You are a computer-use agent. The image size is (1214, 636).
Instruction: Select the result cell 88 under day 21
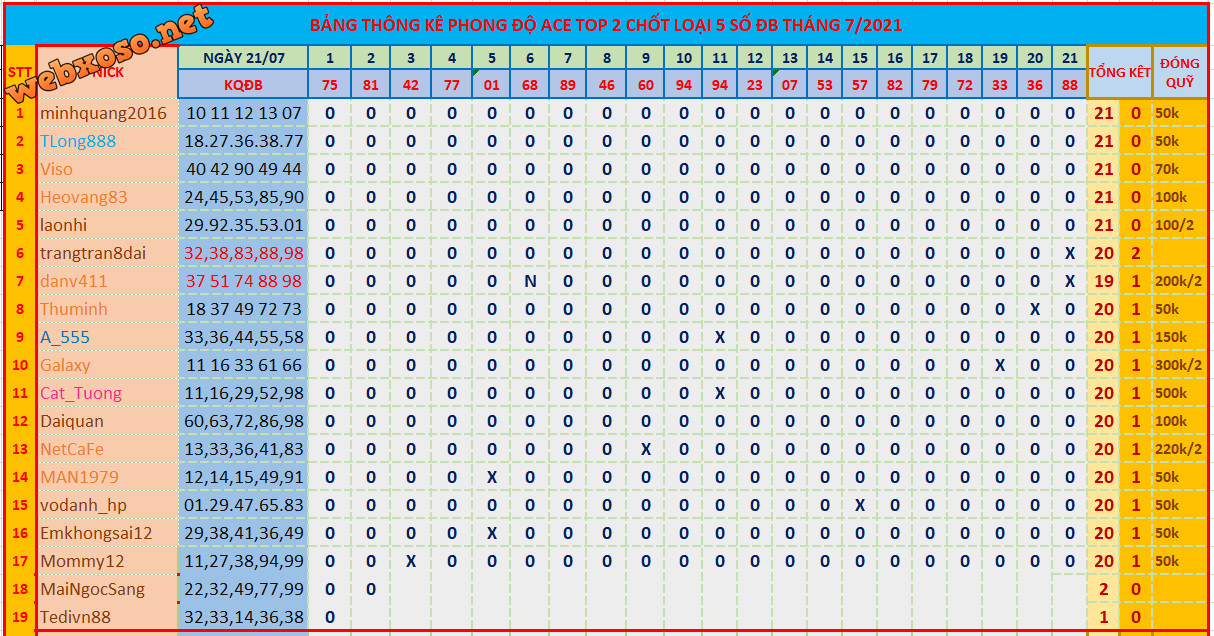(x=1070, y=84)
